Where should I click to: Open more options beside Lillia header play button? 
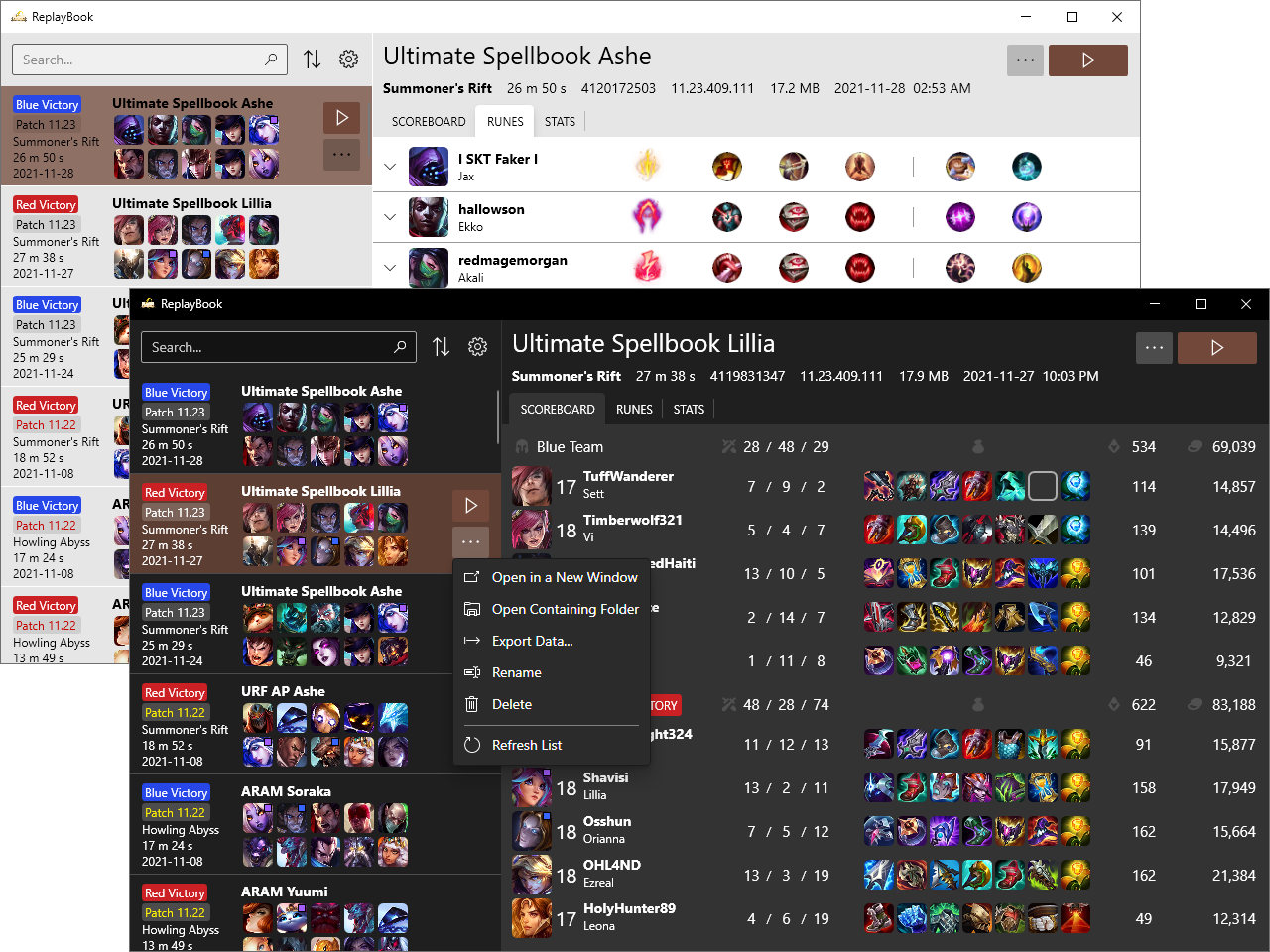coord(1154,348)
